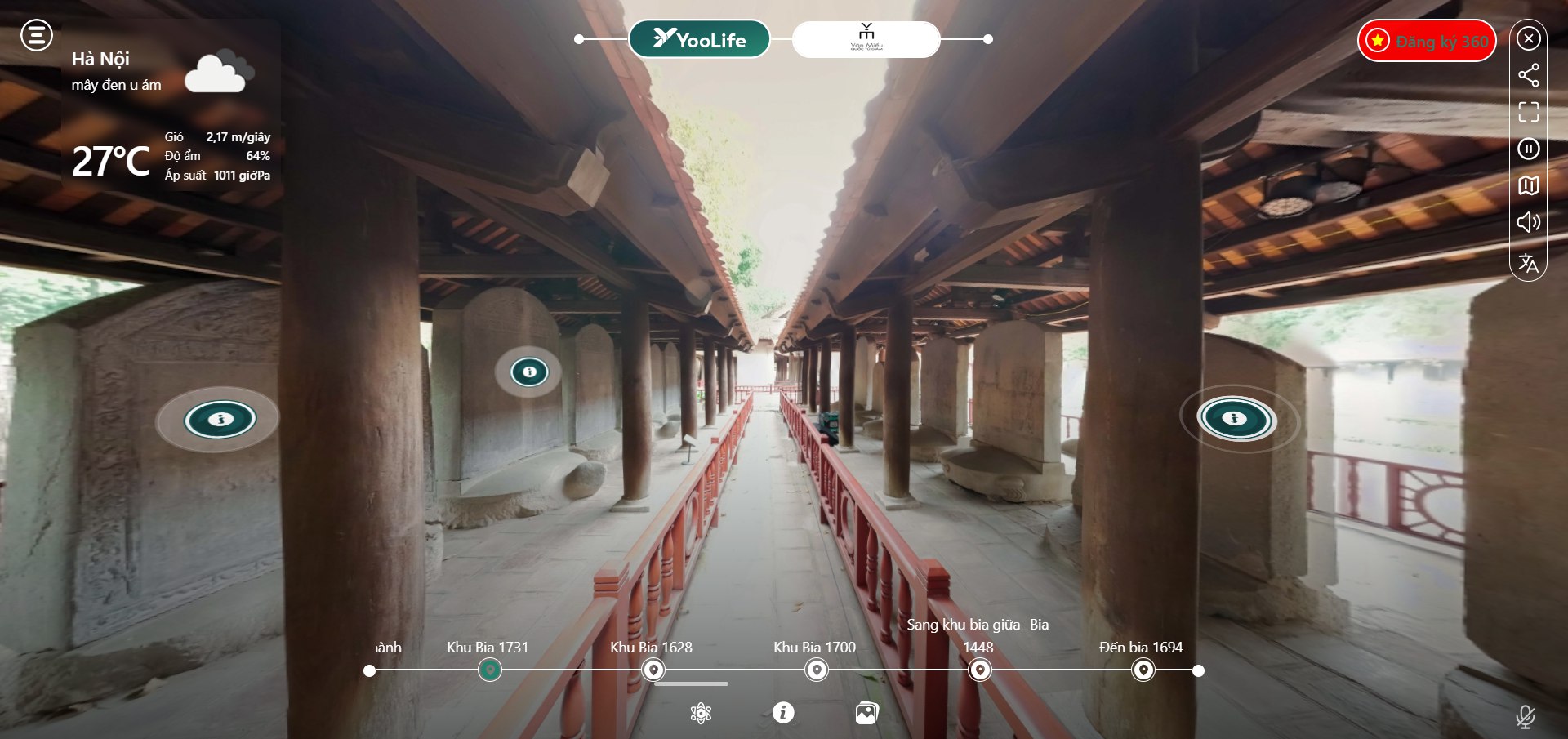The image size is (1568, 739).
Task: Open the share options icon
Action: 1529,75
